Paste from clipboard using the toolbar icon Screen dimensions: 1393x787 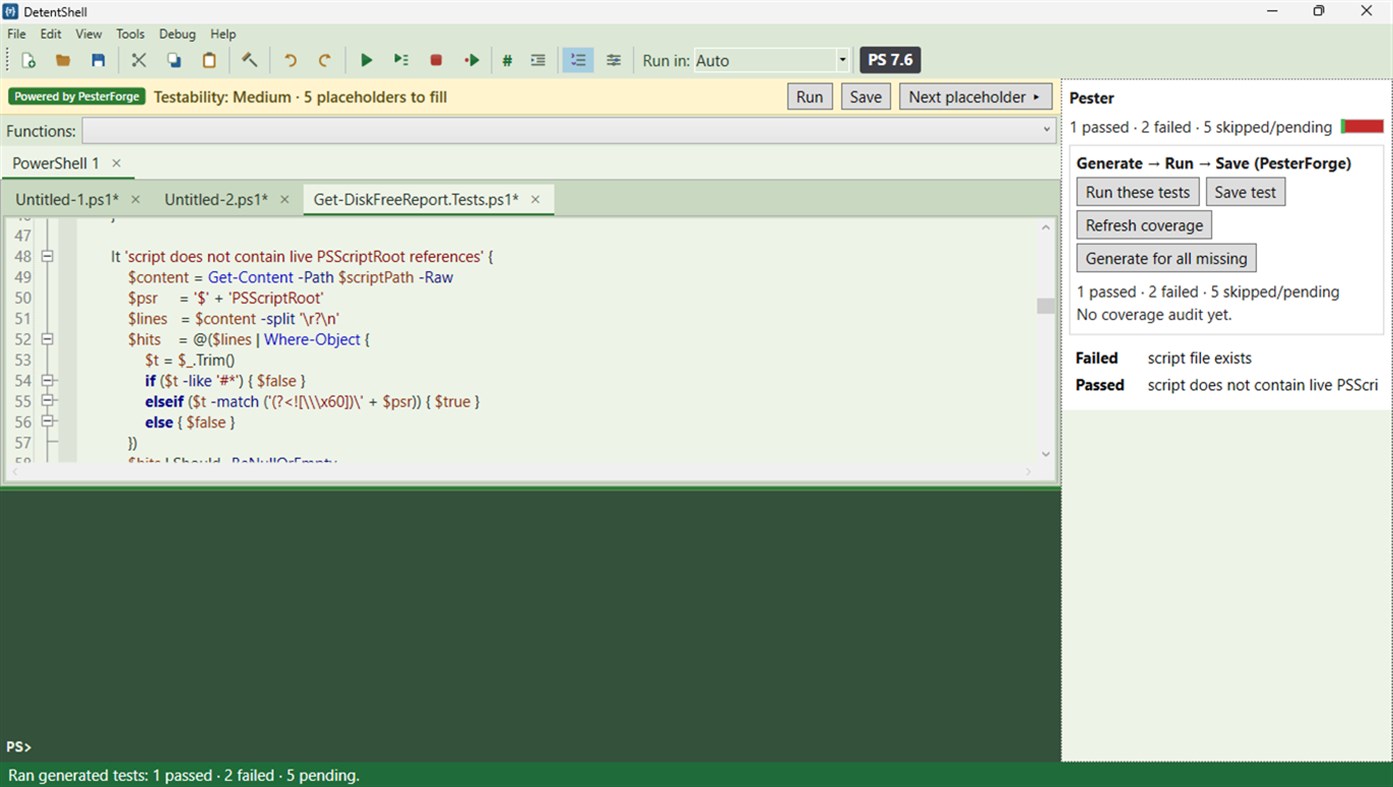209,60
